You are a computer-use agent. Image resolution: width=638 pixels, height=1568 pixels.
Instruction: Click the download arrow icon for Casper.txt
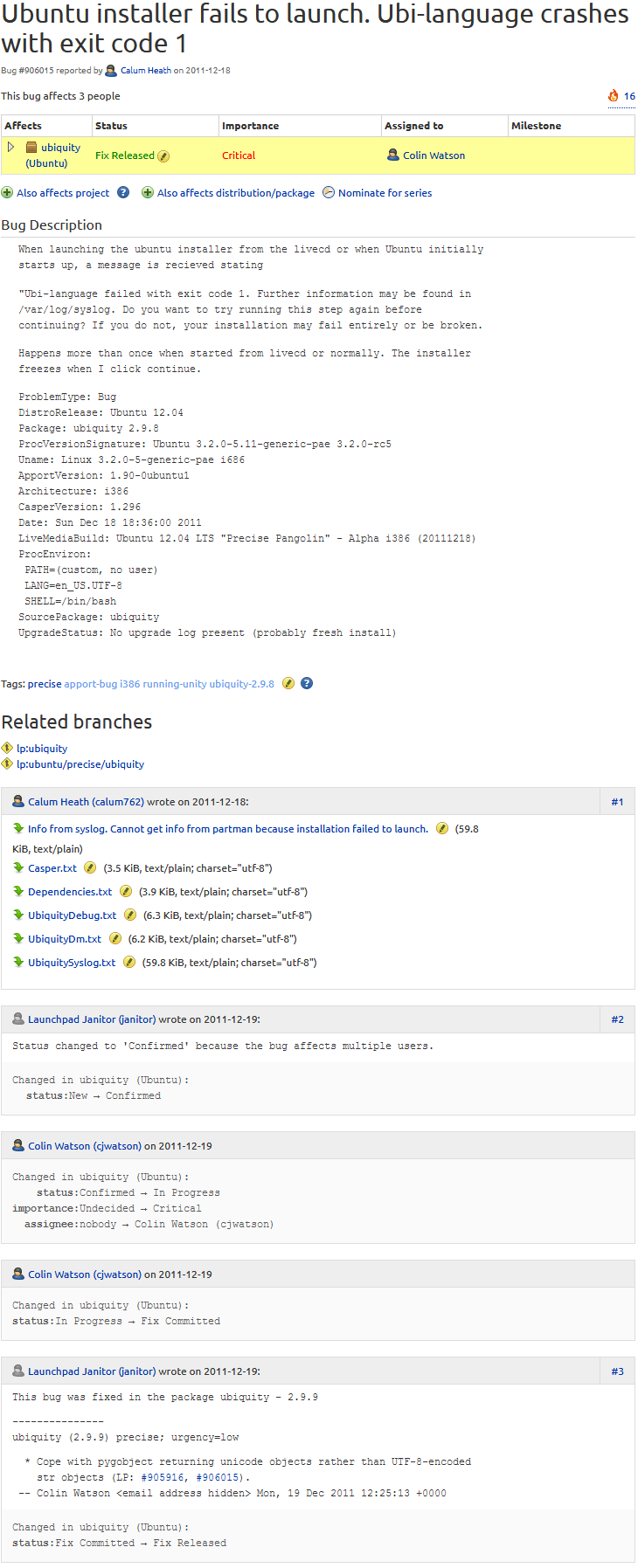18,867
